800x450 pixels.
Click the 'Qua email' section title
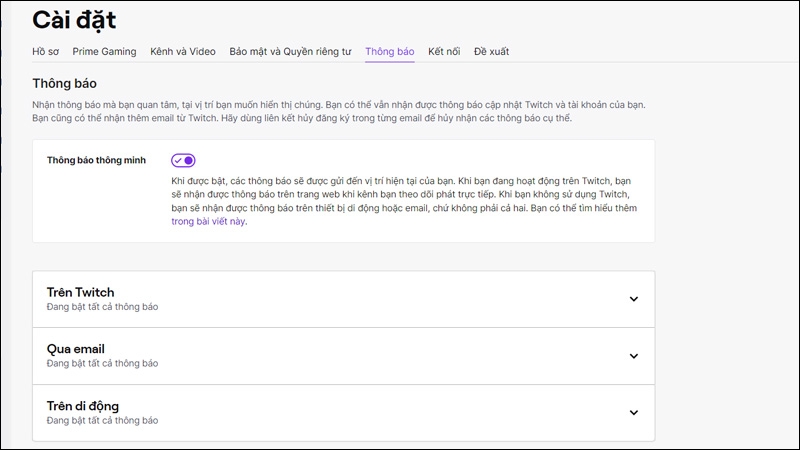pyautogui.click(x=76, y=349)
